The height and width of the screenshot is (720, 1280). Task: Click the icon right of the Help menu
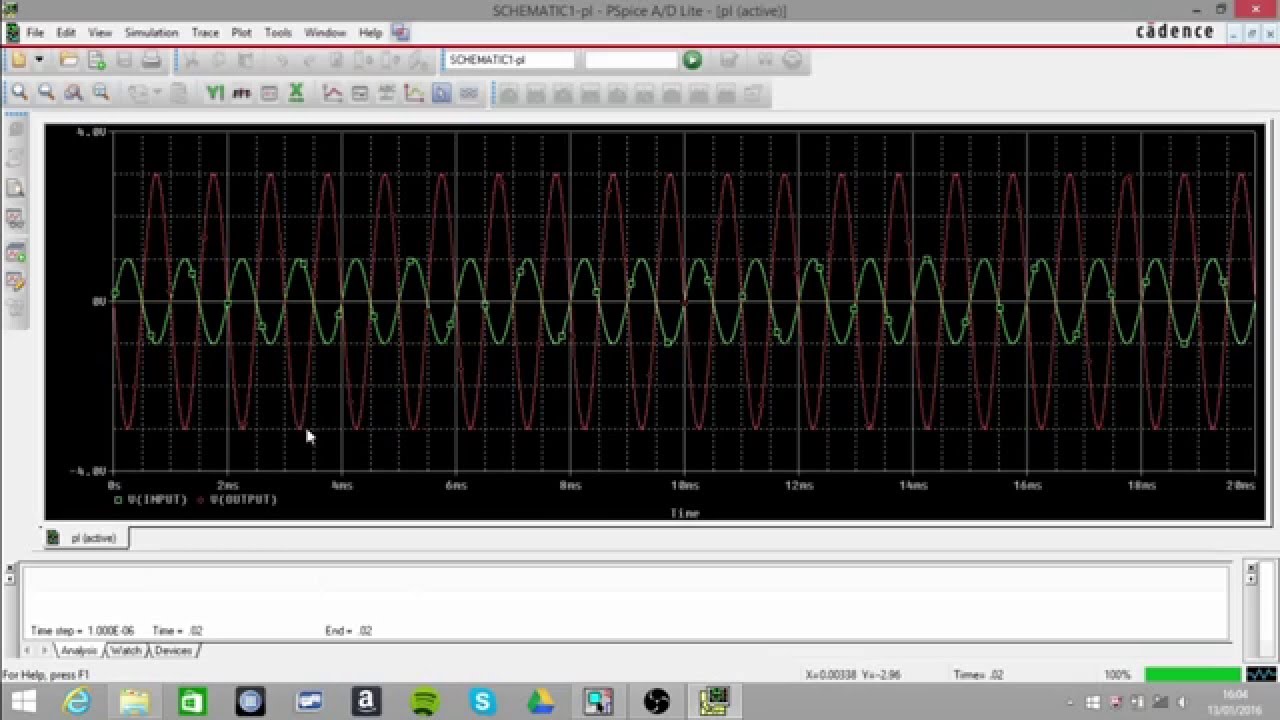coord(401,32)
